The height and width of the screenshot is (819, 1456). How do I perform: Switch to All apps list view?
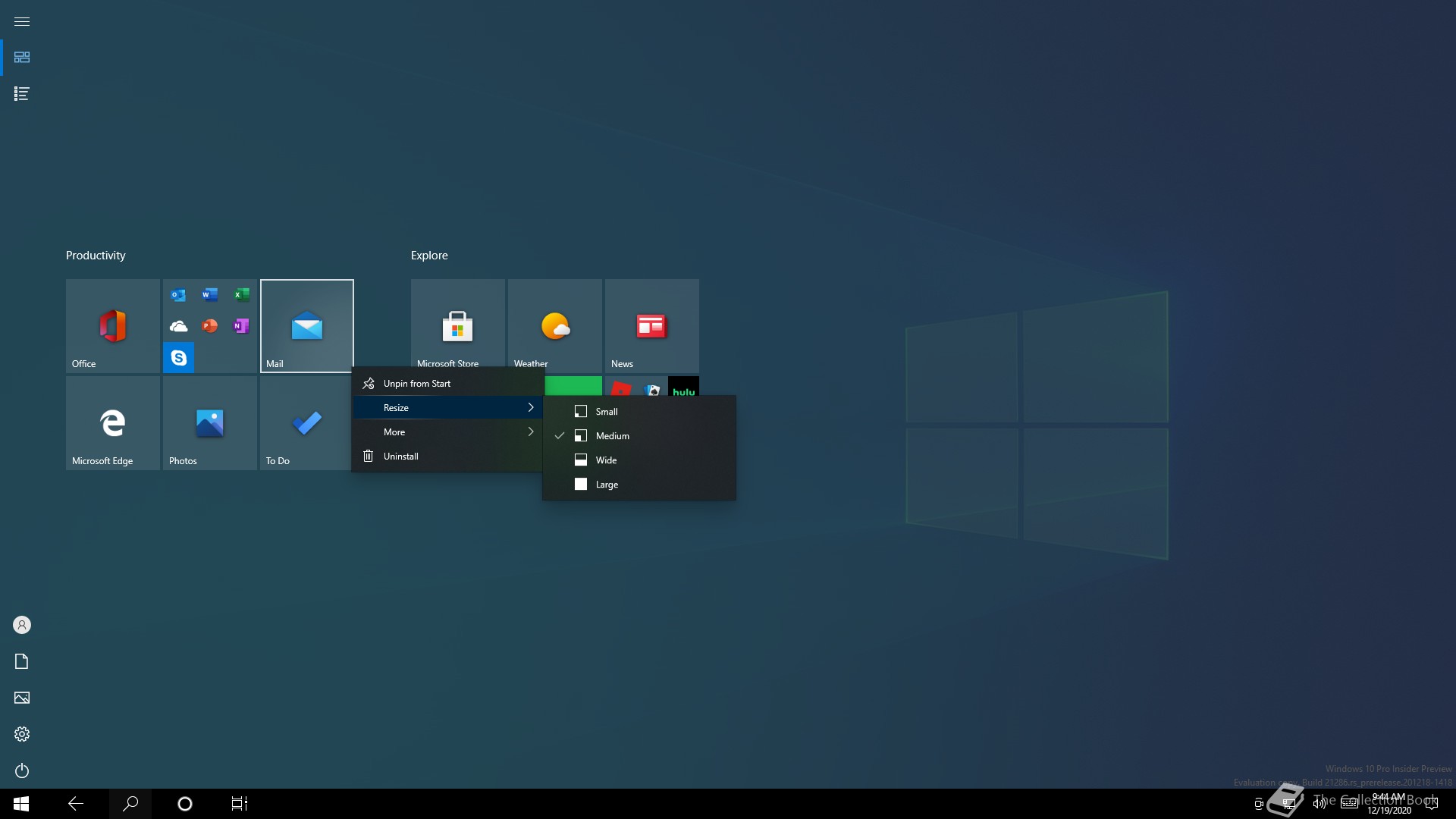click(x=22, y=94)
